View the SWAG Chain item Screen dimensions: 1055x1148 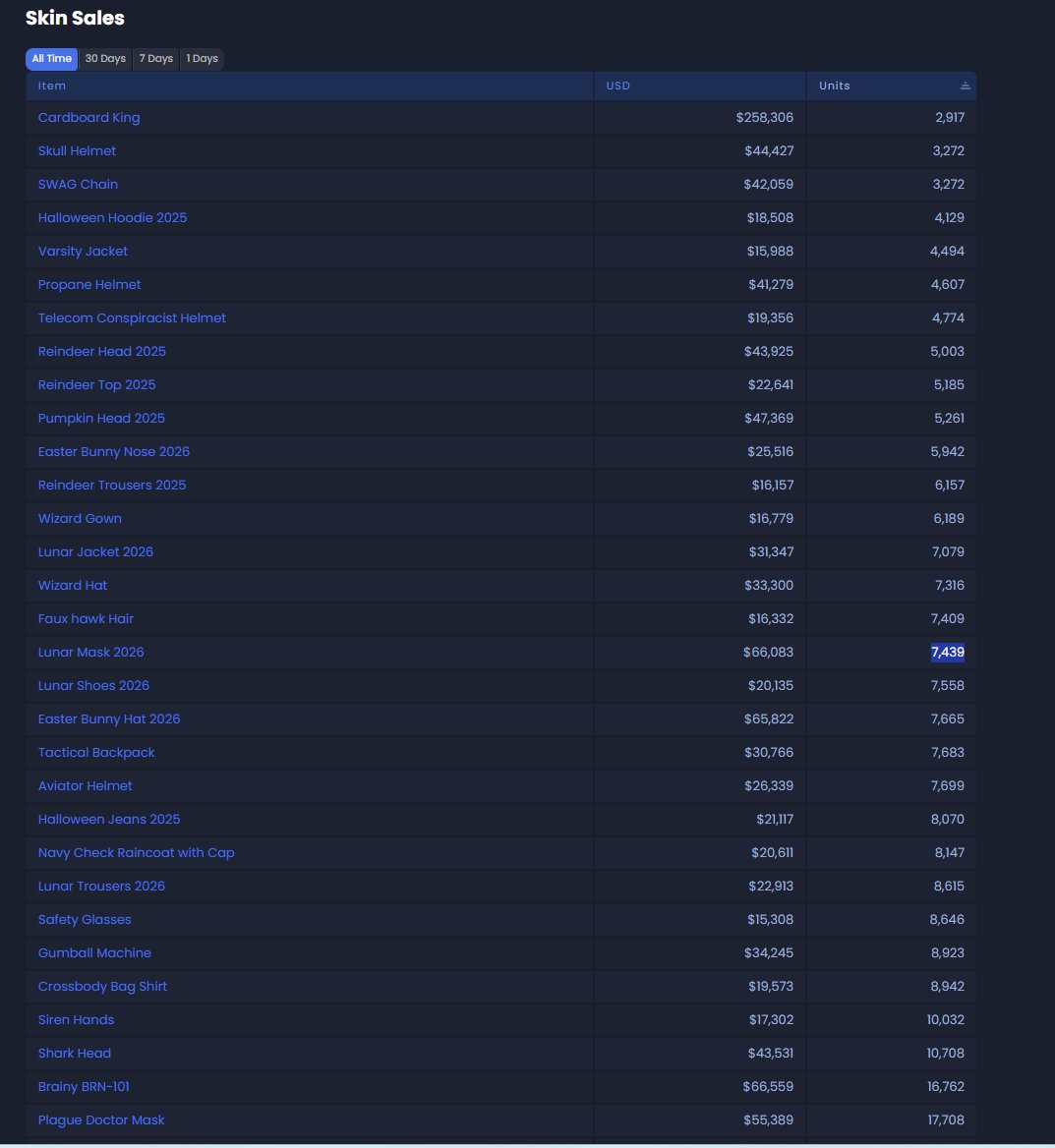click(78, 184)
